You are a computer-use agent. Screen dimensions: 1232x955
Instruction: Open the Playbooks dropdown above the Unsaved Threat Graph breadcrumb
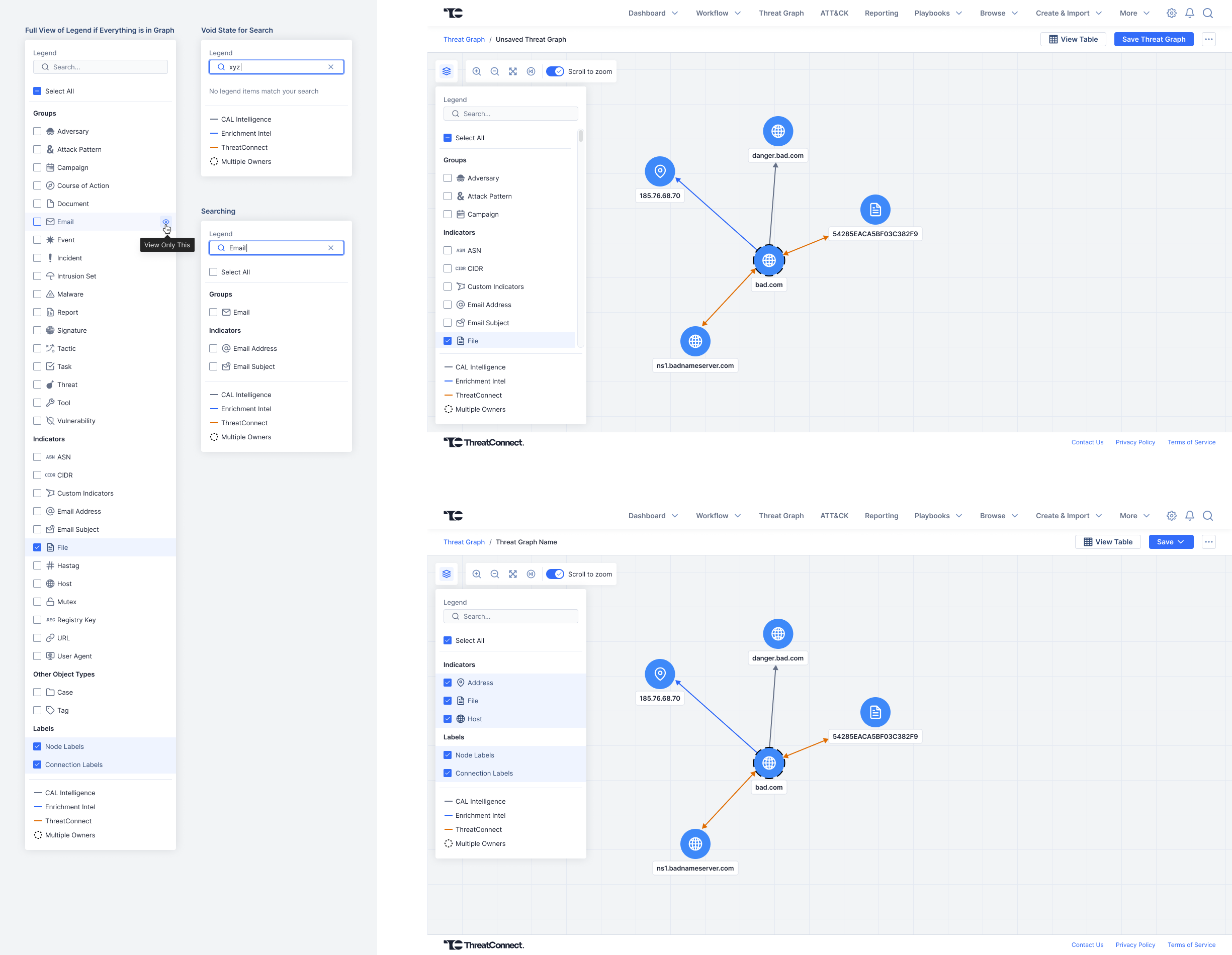click(x=937, y=13)
